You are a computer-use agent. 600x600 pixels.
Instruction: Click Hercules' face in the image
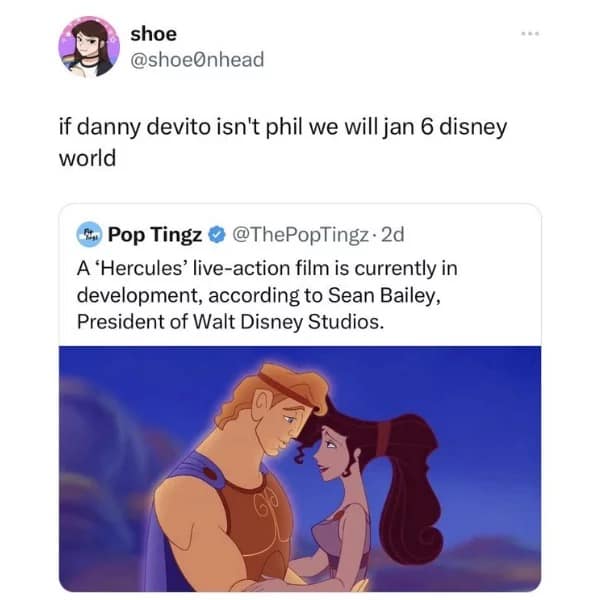pyautogui.click(x=281, y=427)
